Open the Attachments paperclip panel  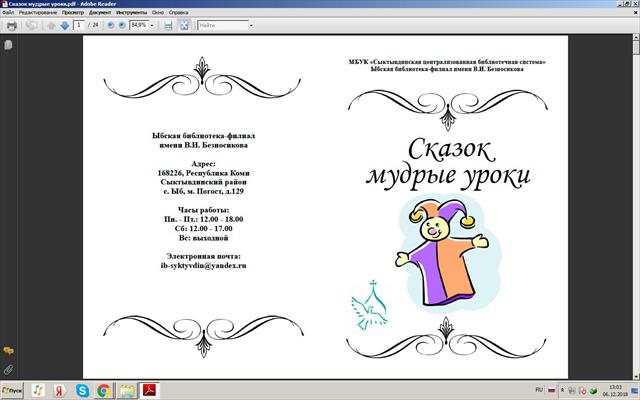[7, 369]
